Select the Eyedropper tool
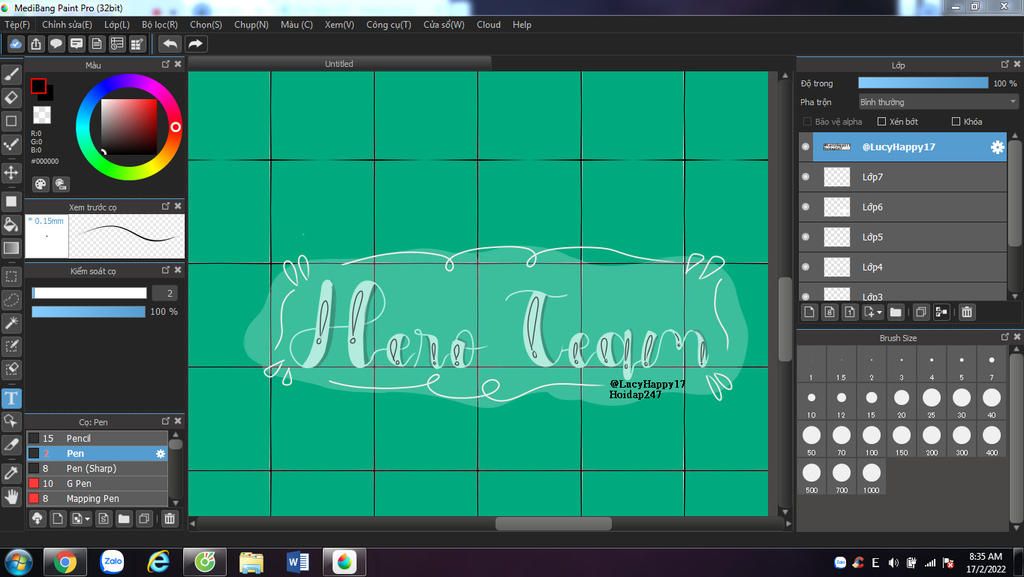1024x577 pixels. point(11,473)
